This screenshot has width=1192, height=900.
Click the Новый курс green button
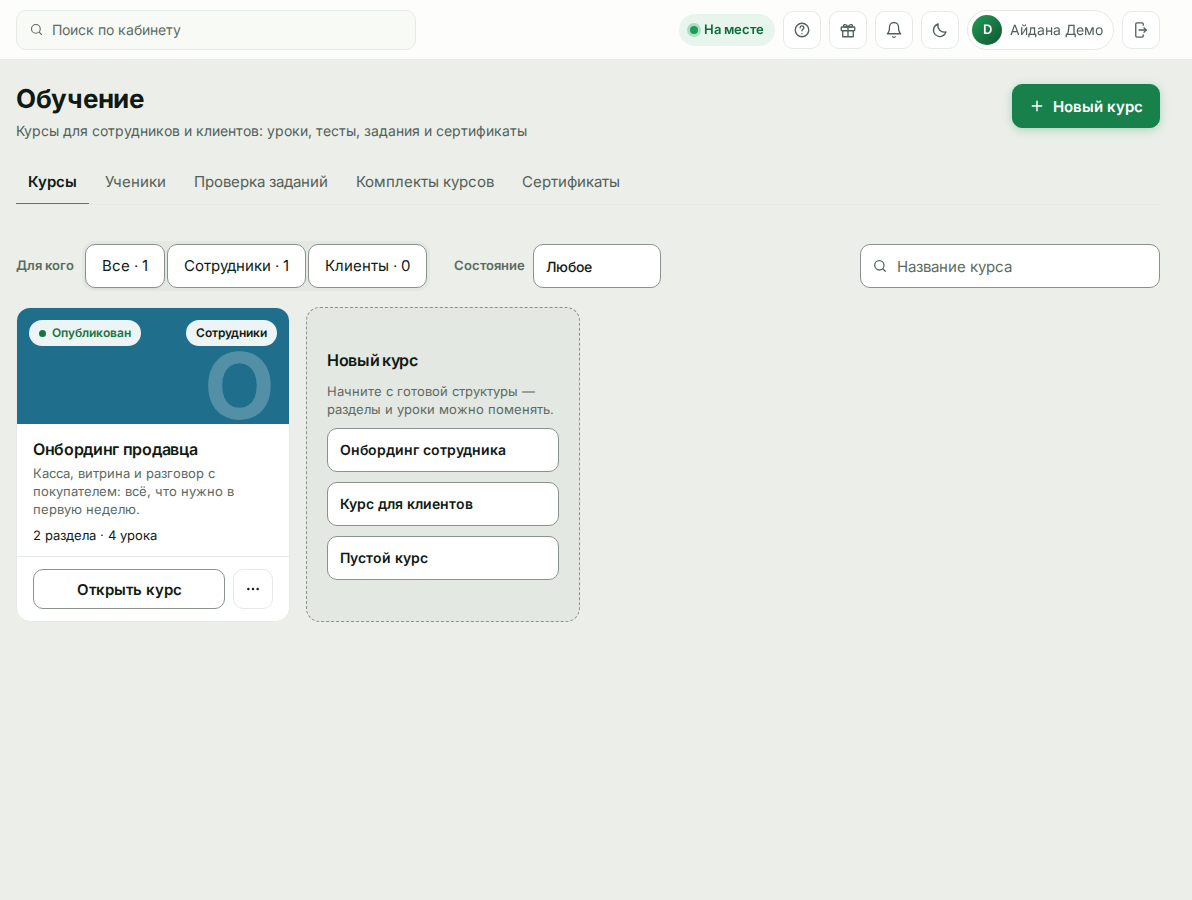click(1086, 106)
